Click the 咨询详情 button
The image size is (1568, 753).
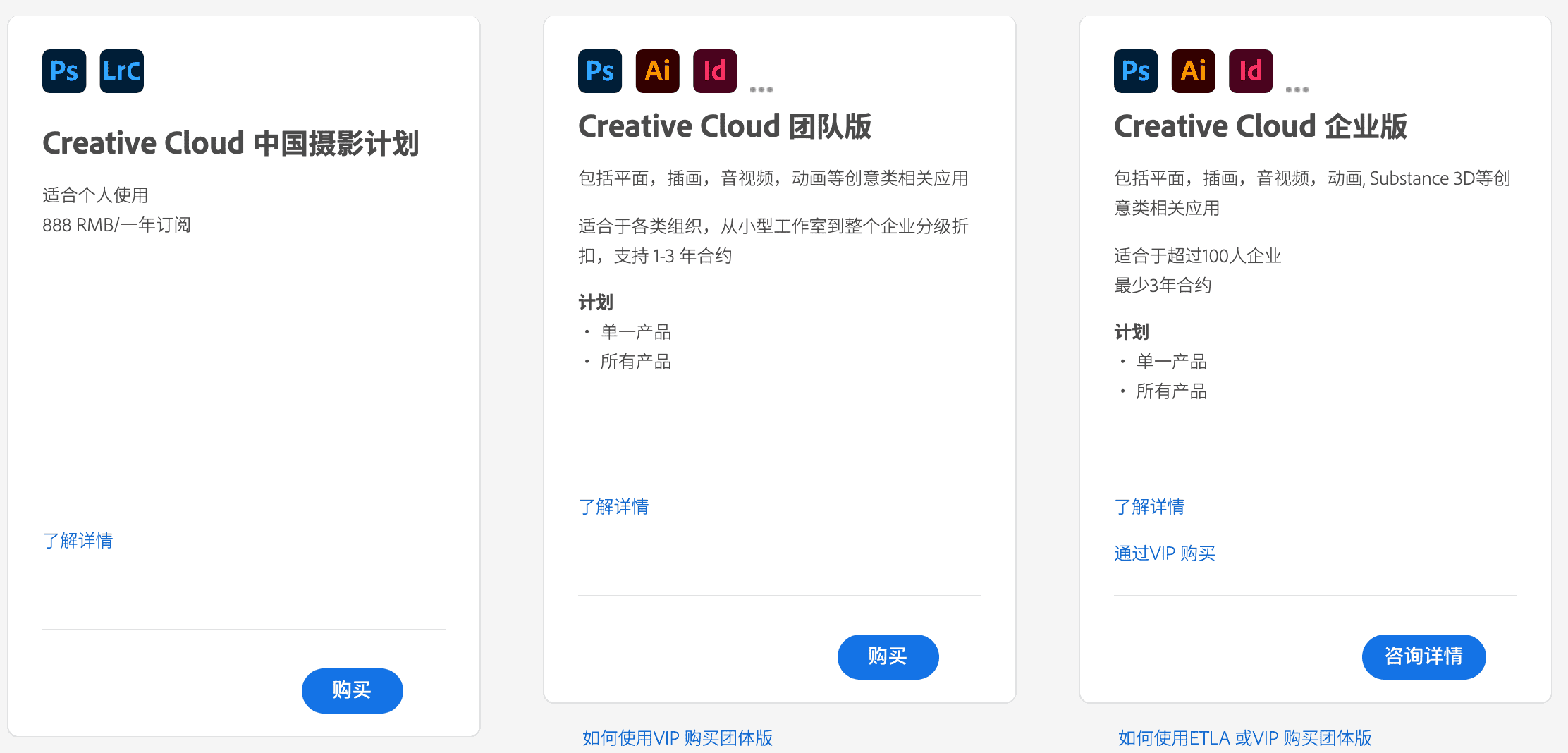(x=1423, y=656)
